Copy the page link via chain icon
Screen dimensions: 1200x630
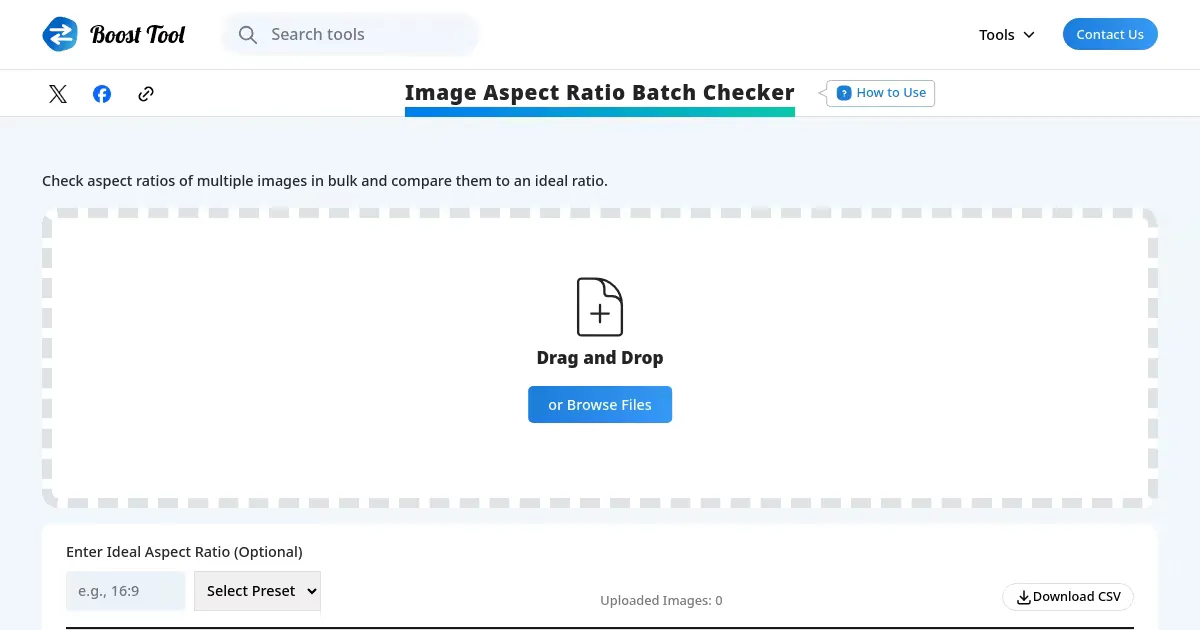click(146, 94)
